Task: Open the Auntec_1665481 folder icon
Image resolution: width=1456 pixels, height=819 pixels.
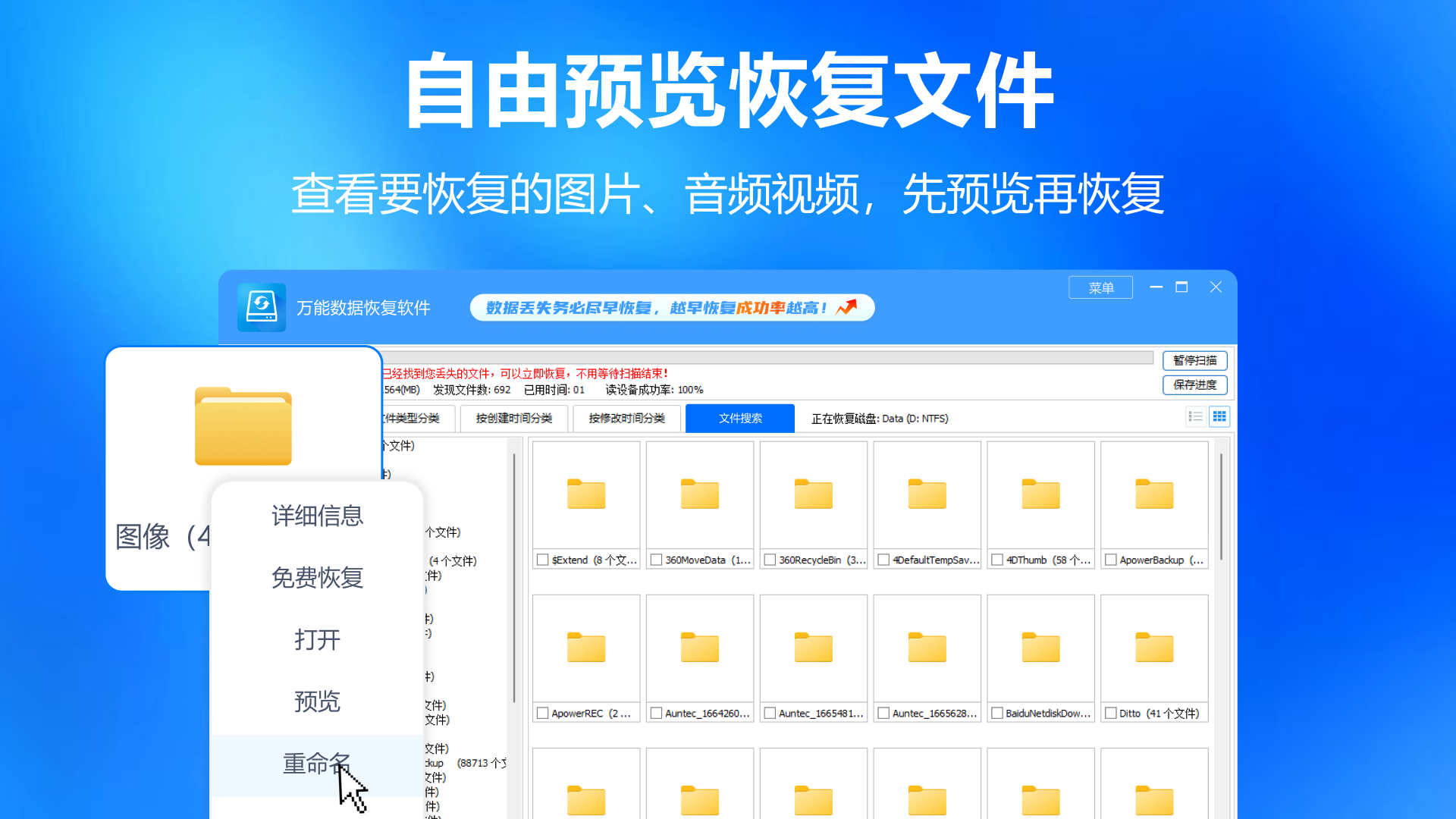Action: (814, 647)
